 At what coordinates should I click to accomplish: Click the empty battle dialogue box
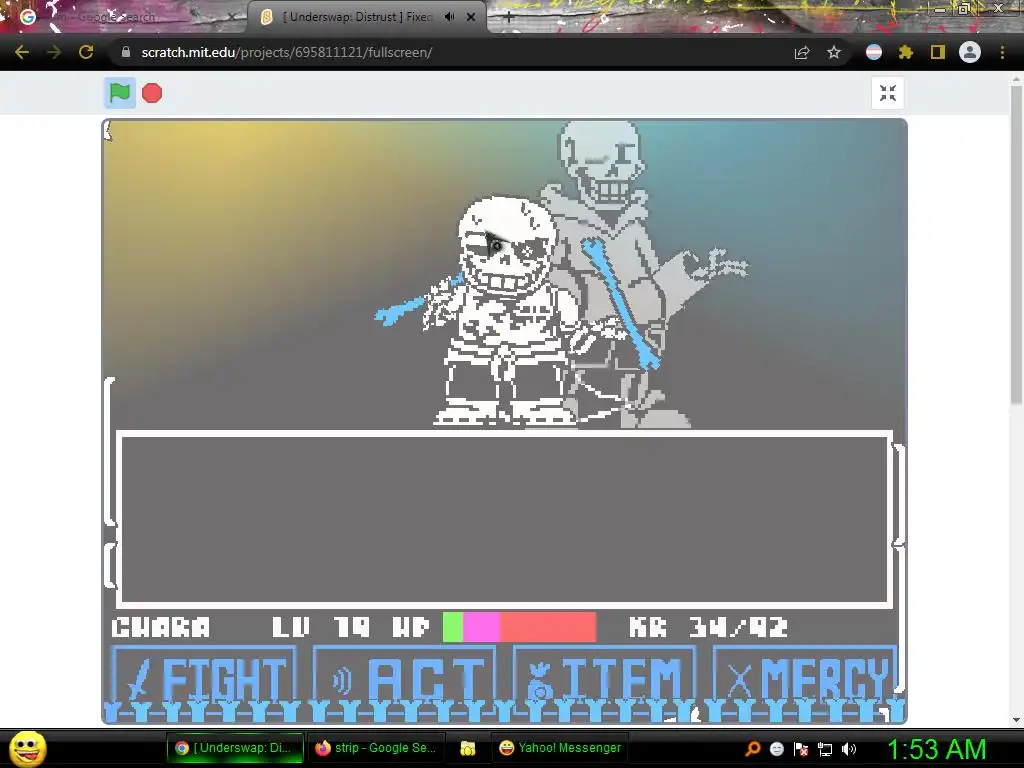pyautogui.click(x=504, y=519)
